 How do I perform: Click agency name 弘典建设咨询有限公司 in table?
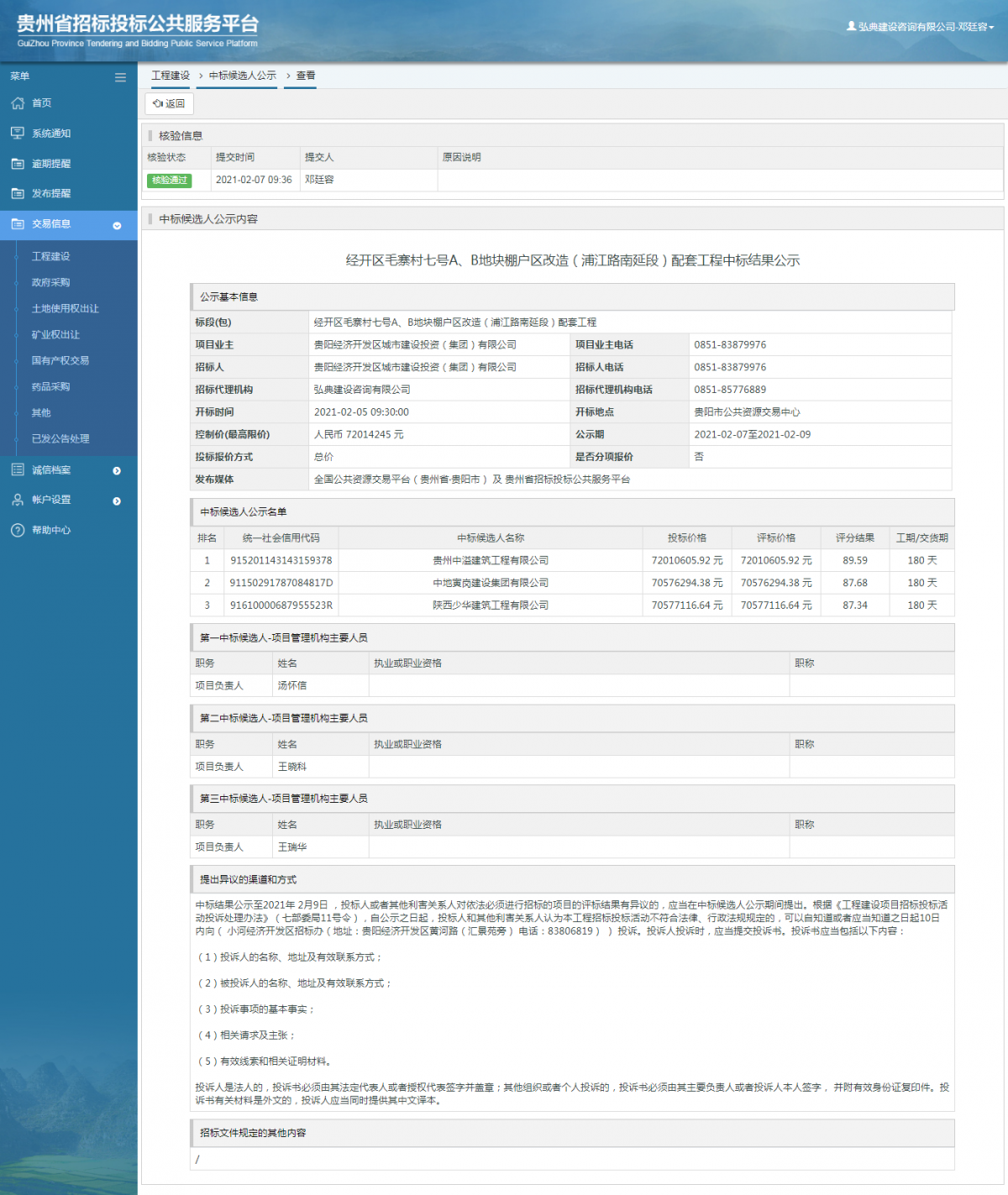362,390
